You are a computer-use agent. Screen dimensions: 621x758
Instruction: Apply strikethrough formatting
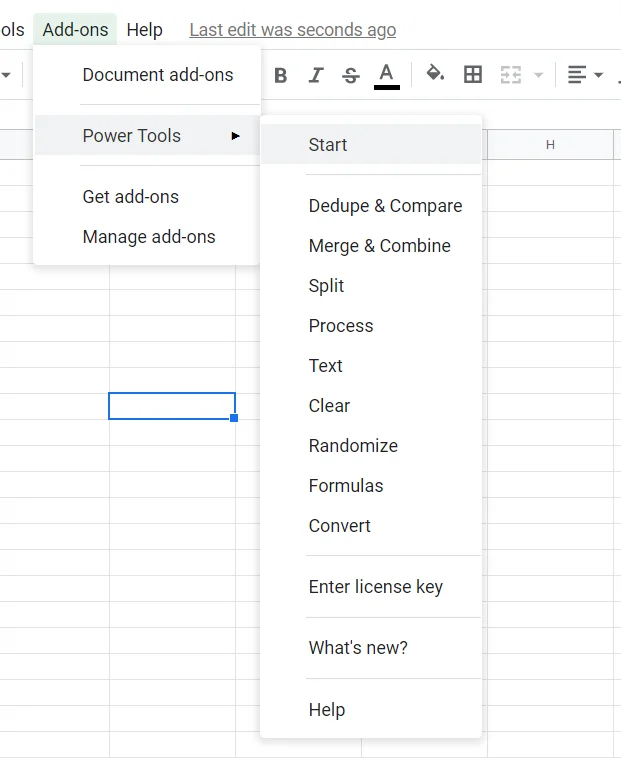click(x=351, y=75)
